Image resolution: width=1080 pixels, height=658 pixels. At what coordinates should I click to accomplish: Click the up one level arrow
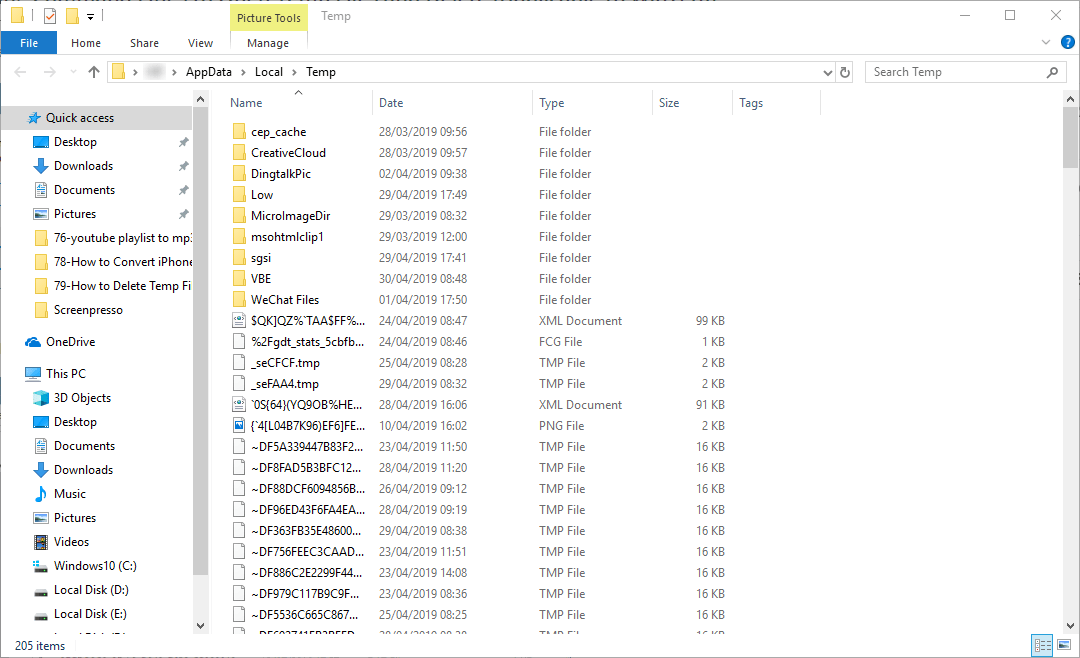click(x=93, y=71)
